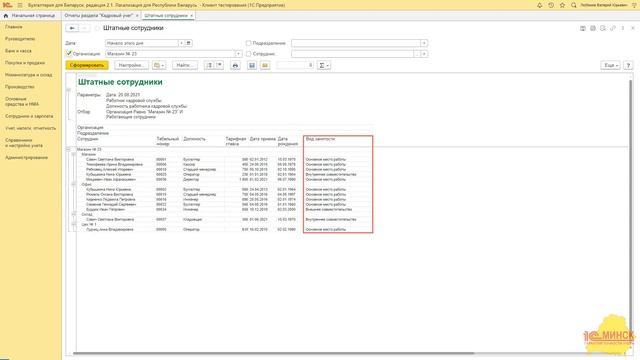Click into the Организация input field
This screenshot has width=640, height=360.
point(170,54)
